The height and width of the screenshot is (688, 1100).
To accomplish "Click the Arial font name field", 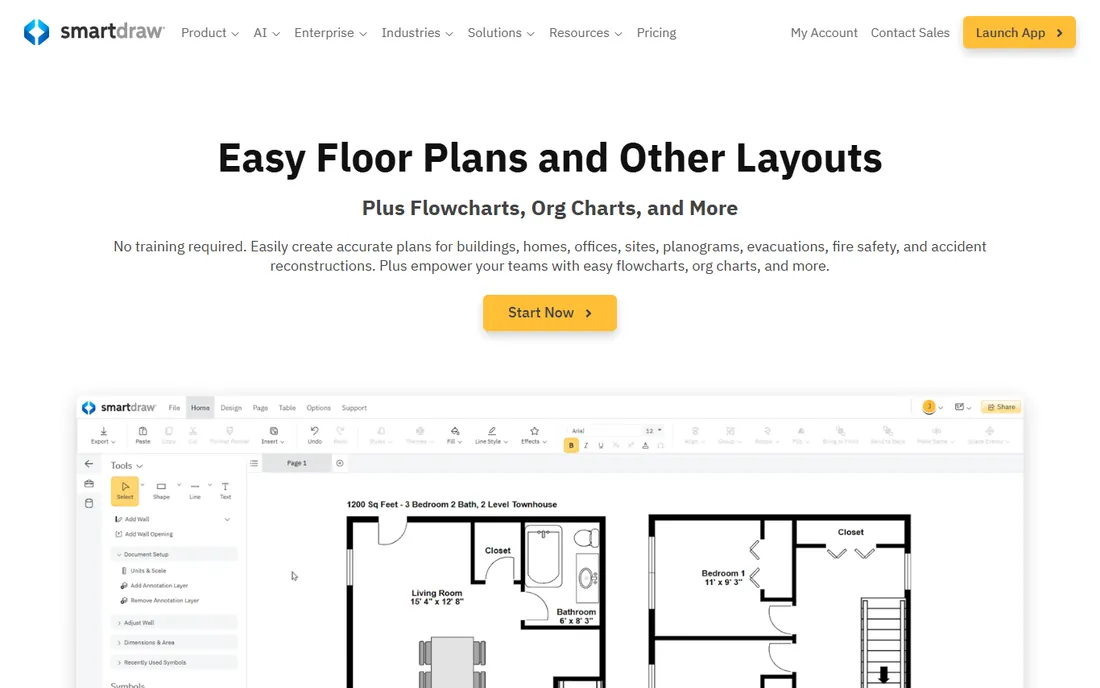I will [604, 431].
